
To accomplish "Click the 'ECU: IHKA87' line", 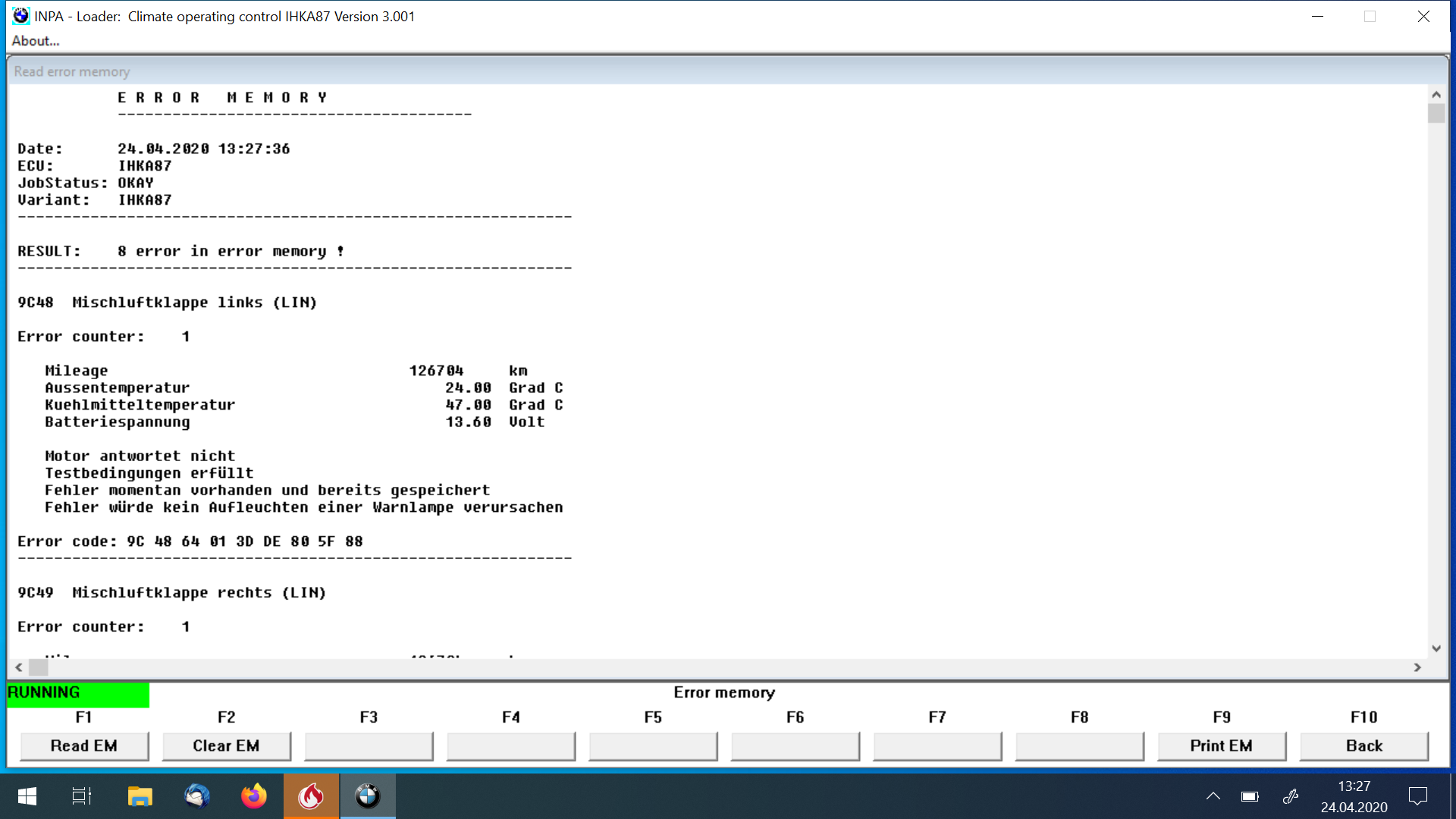I will tap(95, 166).
